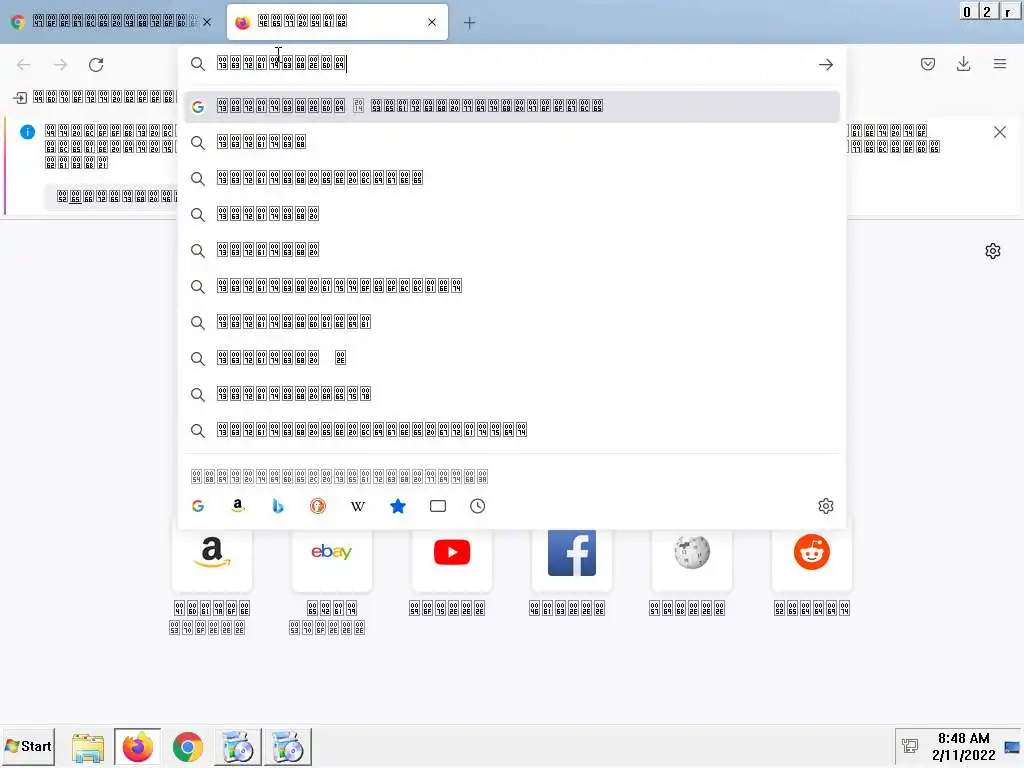Click the Show Desktop tray icon
This screenshot has height=768, width=1024.
pyautogui.click(x=1012, y=747)
